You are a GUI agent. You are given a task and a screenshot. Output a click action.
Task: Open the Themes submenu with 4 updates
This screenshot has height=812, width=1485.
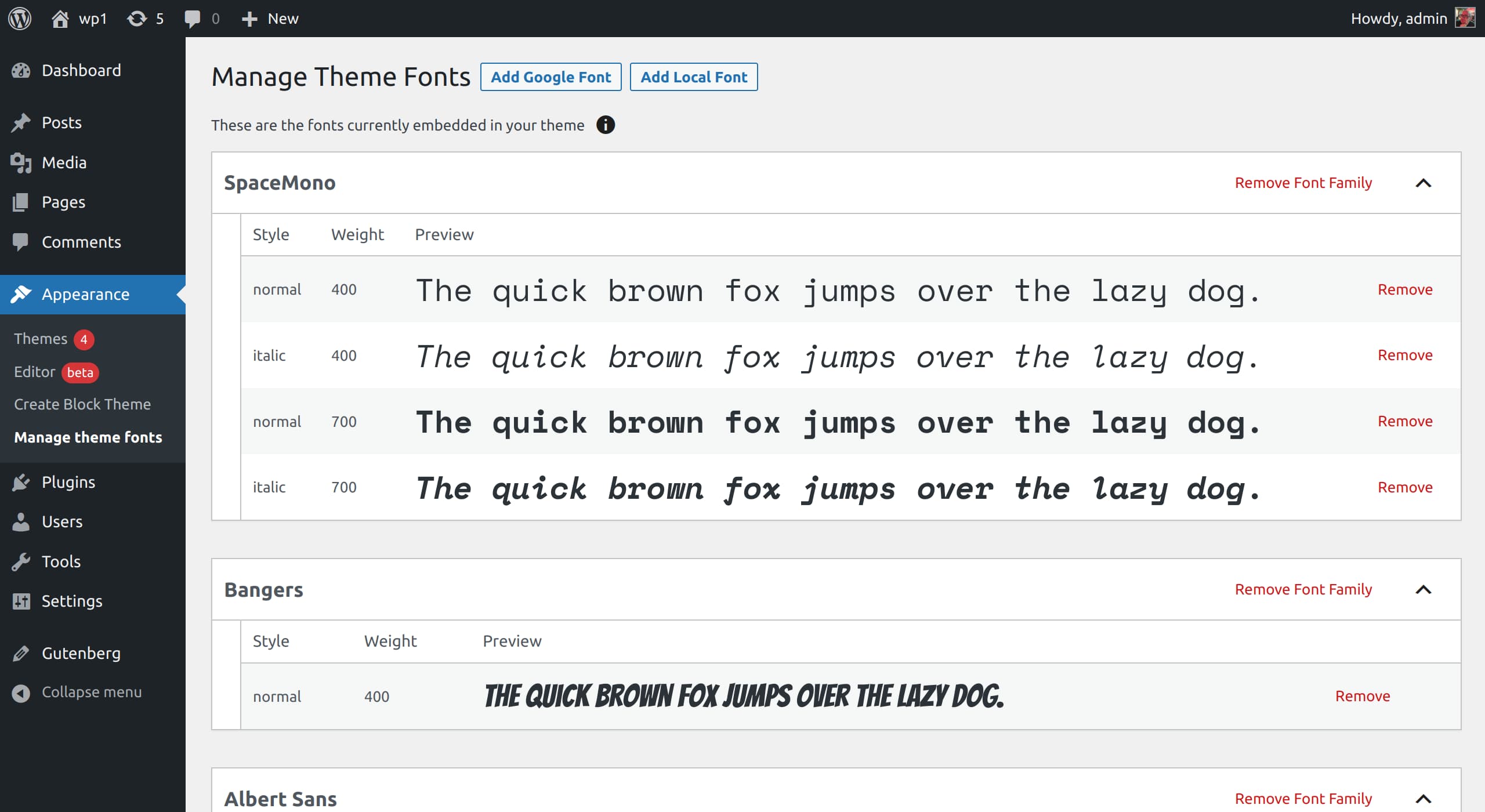point(41,339)
